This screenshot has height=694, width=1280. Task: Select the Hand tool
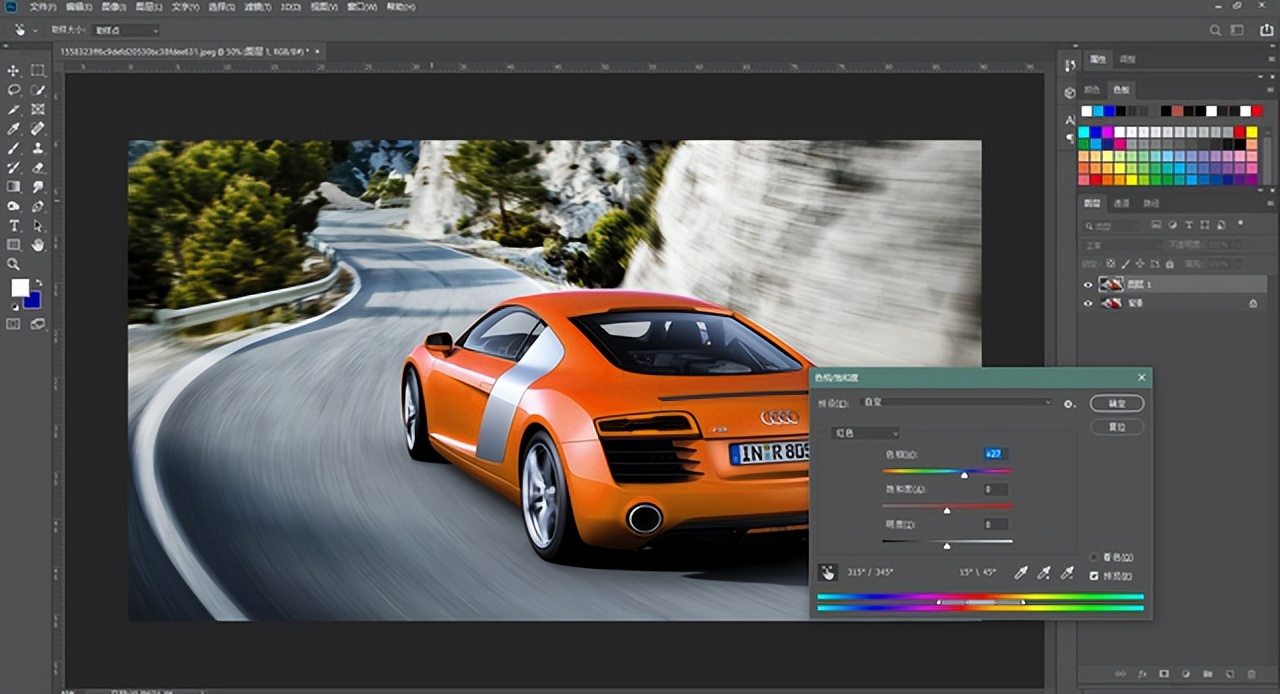click(x=38, y=245)
